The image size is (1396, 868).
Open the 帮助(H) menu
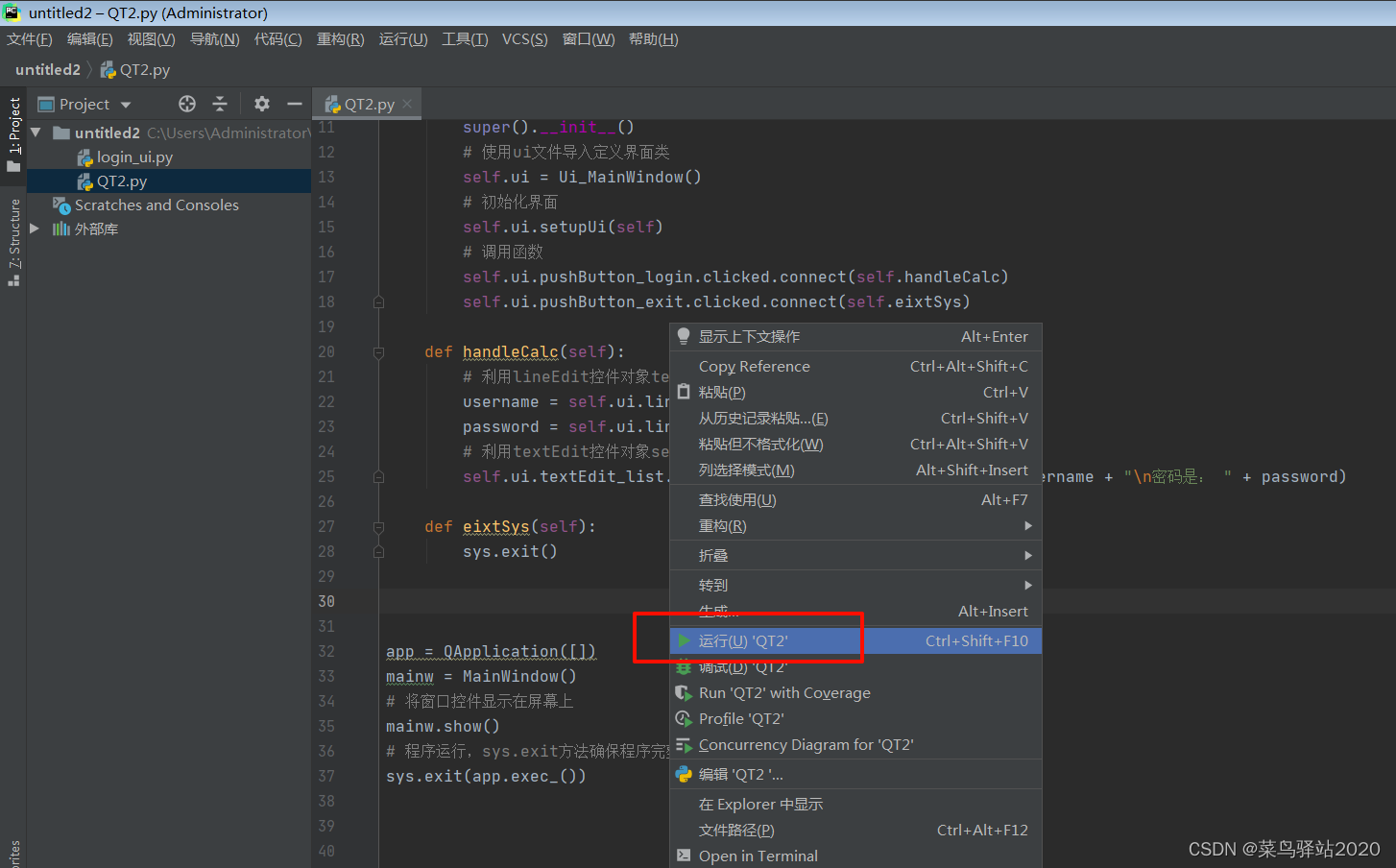(x=654, y=39)
